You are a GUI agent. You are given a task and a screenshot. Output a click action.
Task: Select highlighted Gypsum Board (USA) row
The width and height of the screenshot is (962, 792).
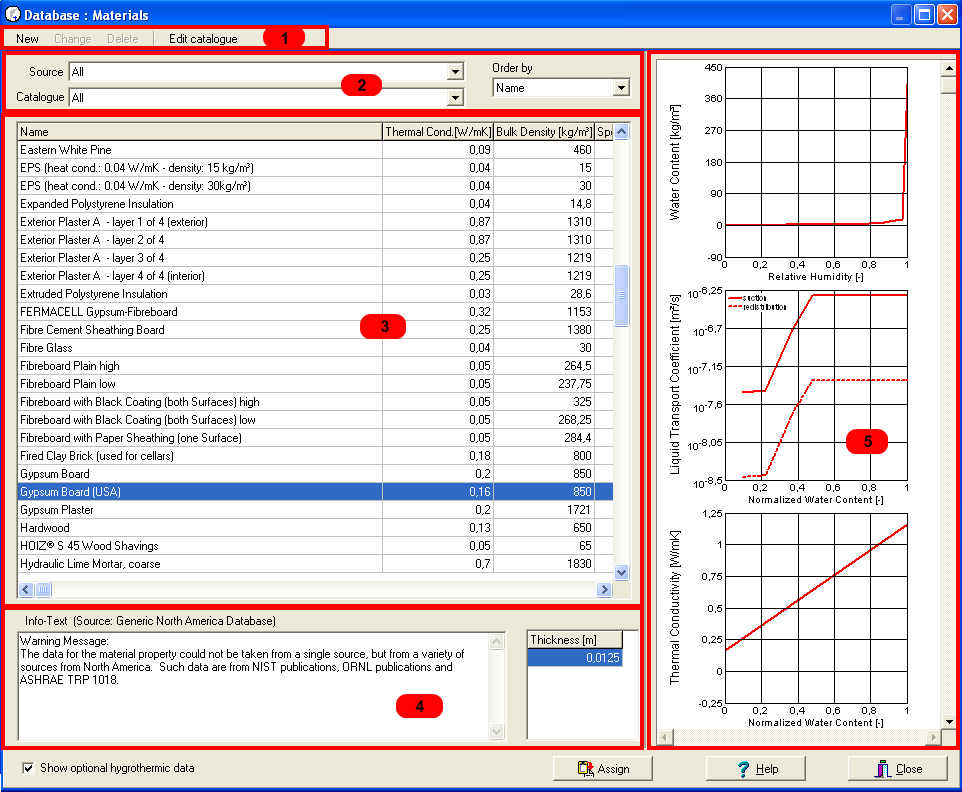click(x=315, y=492)
